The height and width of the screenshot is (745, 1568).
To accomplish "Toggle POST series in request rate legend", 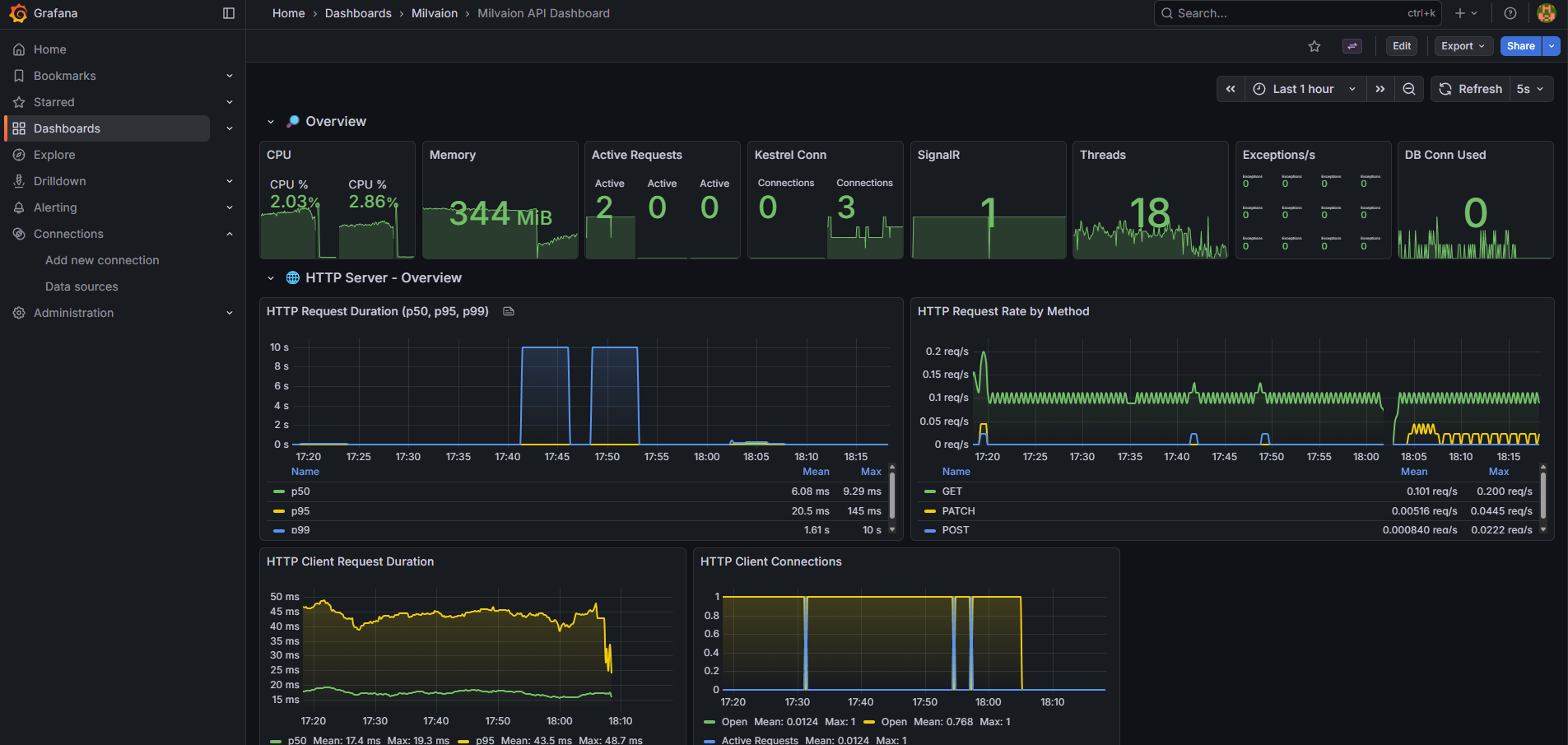I will (x=955, y=530).
